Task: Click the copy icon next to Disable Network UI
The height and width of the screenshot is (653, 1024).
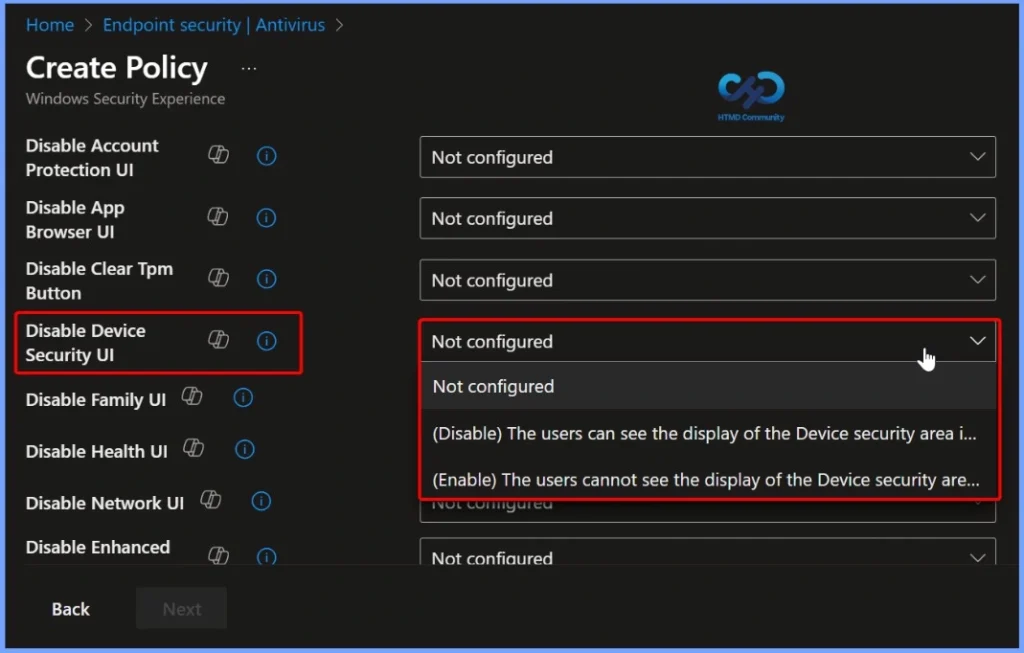Action: tap(211, 501)
